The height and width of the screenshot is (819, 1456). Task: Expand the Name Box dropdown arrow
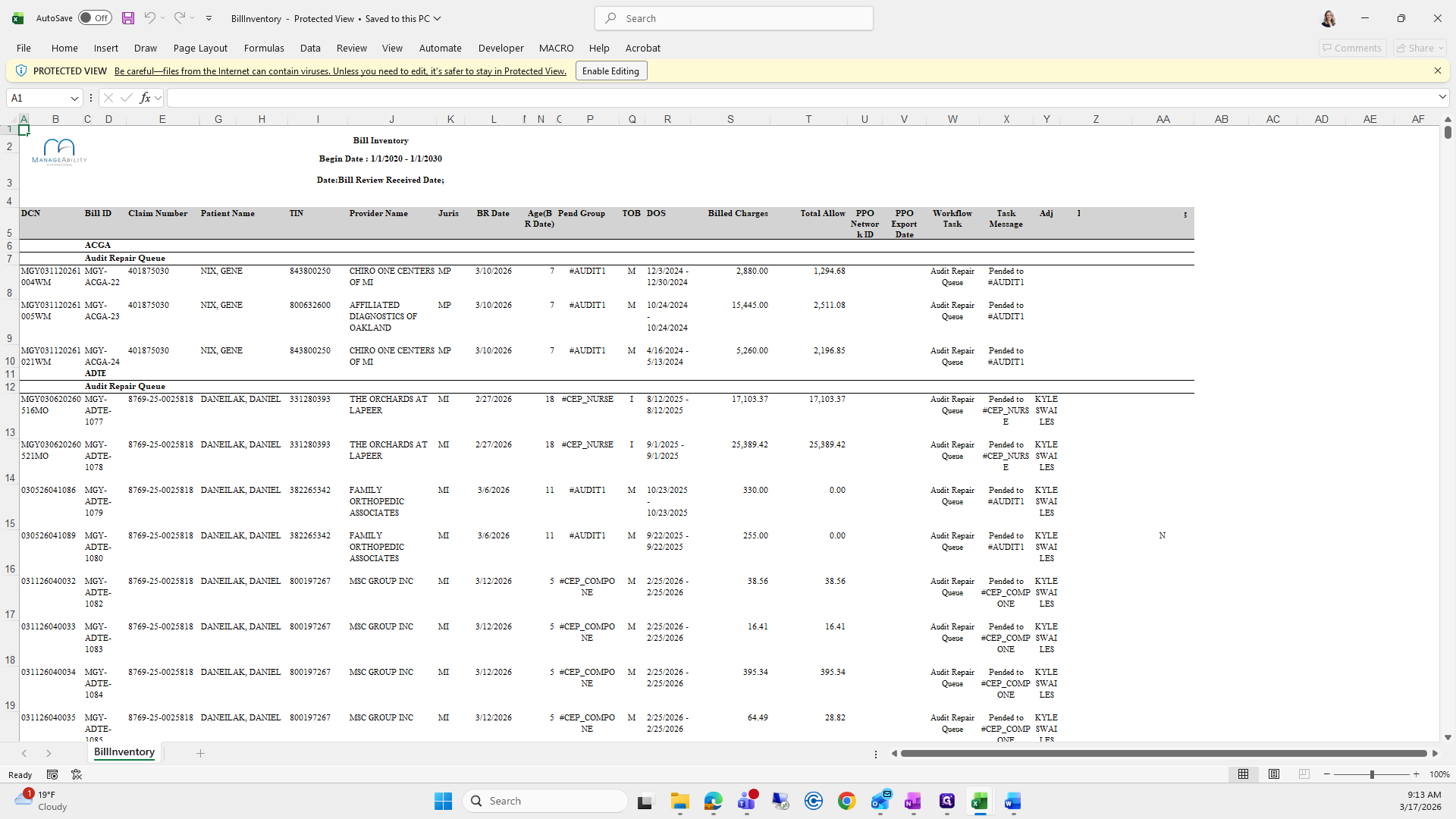tap(74, 98)
